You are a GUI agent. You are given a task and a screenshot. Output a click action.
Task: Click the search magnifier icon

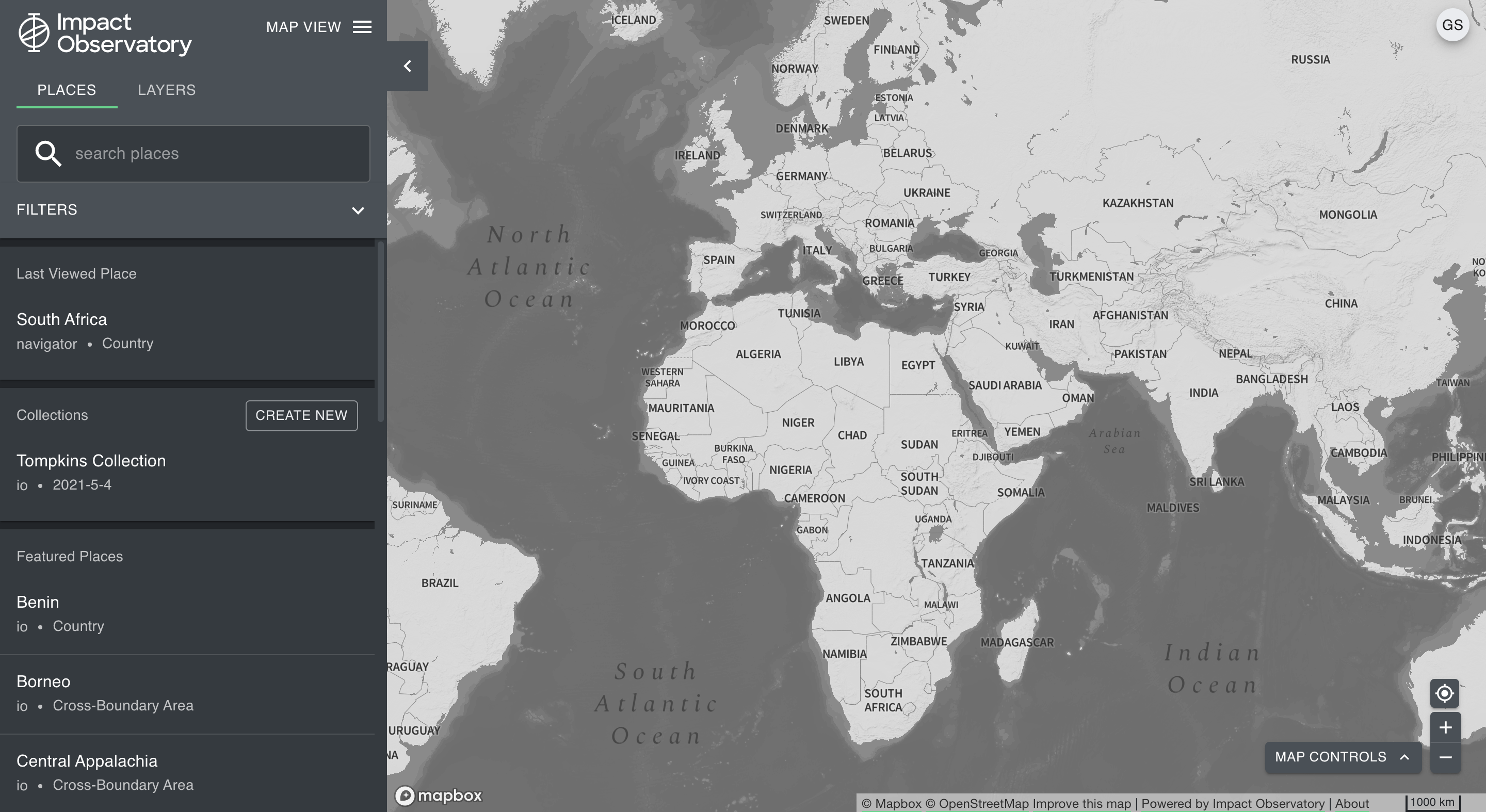tap(48, 154)
